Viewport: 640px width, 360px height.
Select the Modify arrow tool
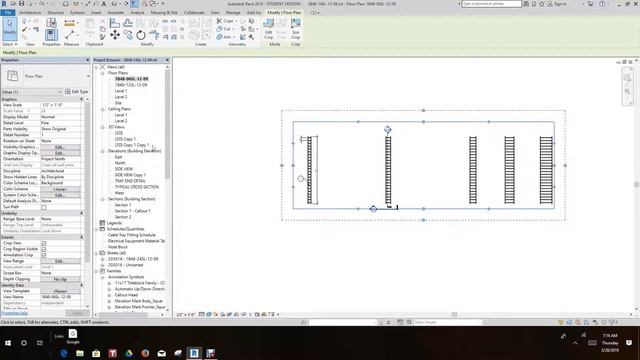10,29
